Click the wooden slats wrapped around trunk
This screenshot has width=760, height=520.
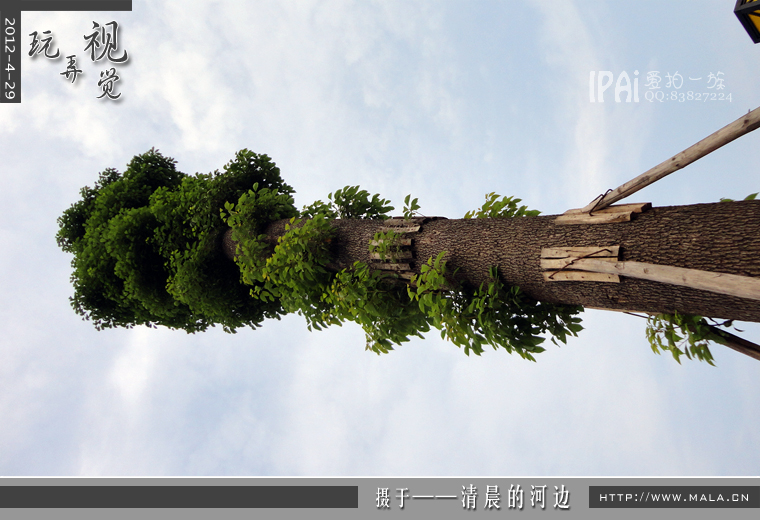(x=393, y=247)
